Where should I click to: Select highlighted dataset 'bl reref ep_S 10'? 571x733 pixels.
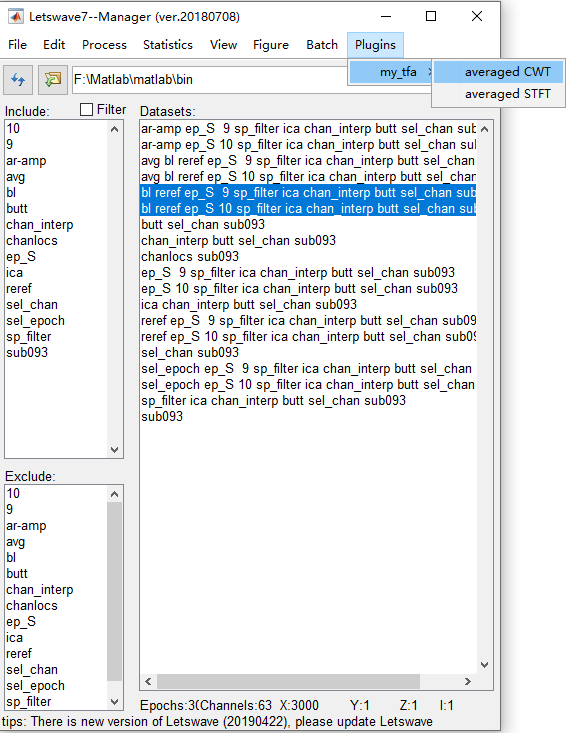[308, 208]
